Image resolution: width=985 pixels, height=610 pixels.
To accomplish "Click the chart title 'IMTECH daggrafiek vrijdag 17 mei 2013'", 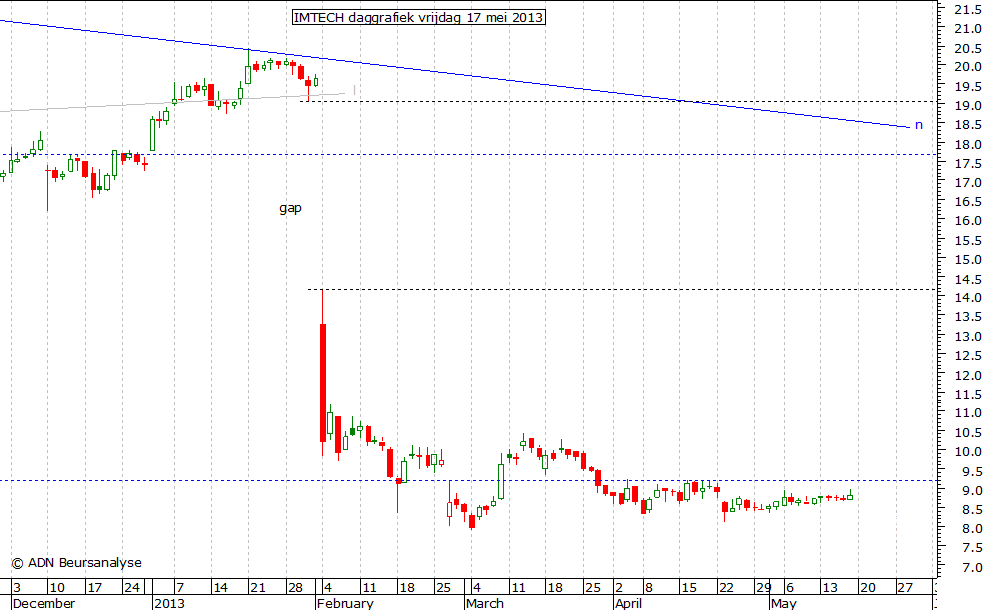I will 418,18.
